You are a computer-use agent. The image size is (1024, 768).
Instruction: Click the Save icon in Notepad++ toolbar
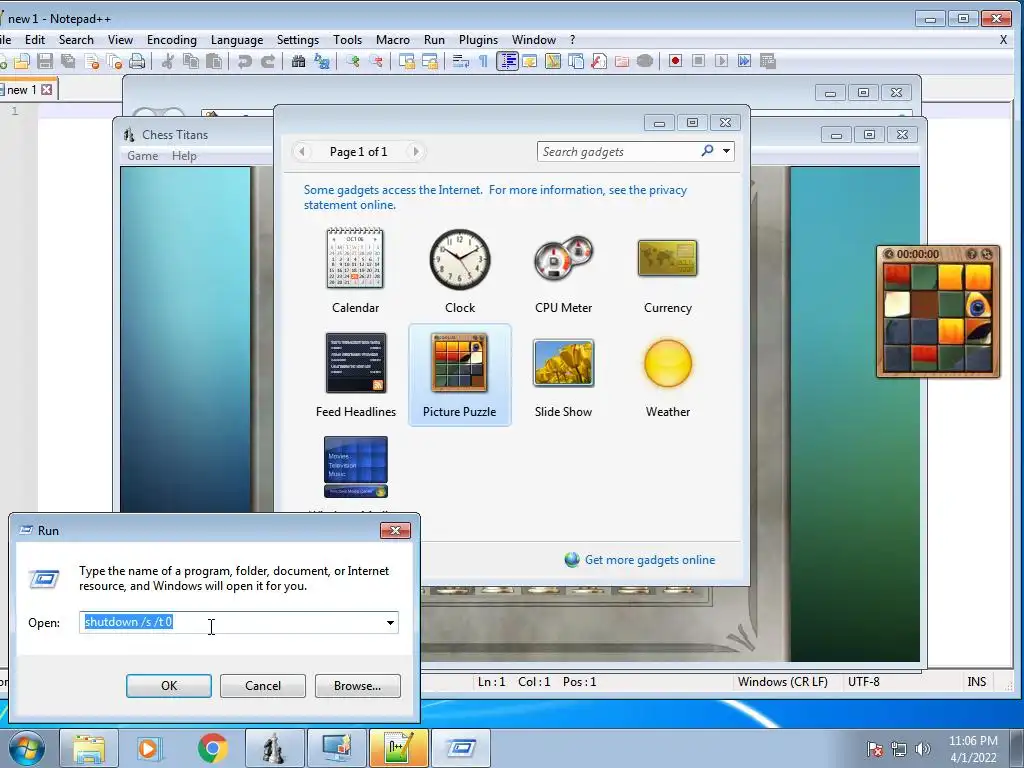(x=45, y=61)
